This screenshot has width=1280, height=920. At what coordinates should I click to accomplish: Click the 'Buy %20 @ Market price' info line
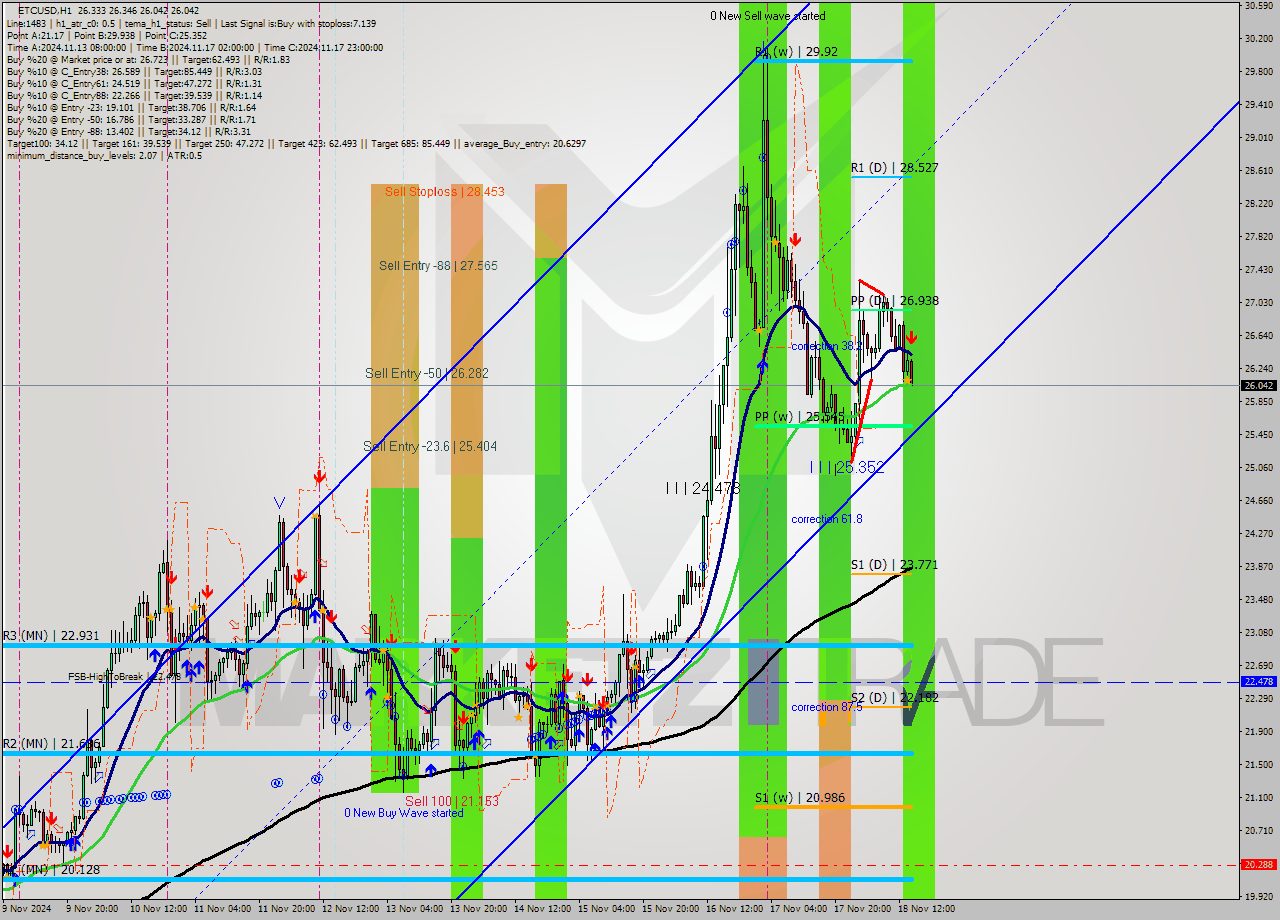coord(148,59)
